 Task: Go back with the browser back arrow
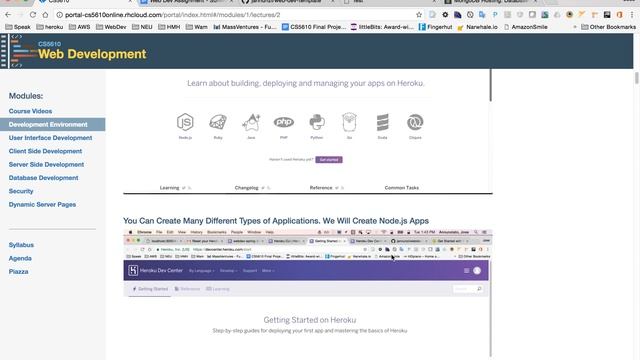8,15
